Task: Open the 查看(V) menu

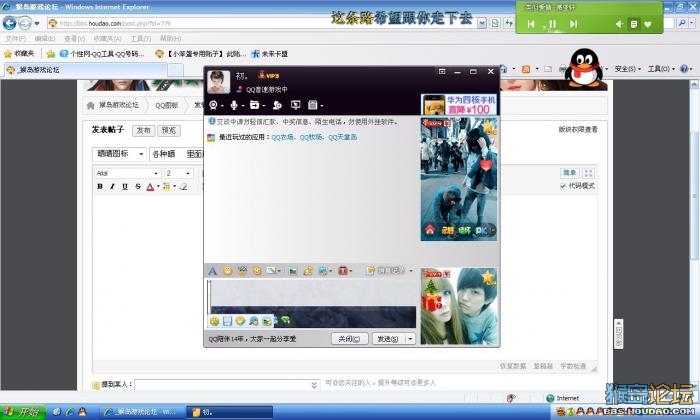Action: pos(75,39)
